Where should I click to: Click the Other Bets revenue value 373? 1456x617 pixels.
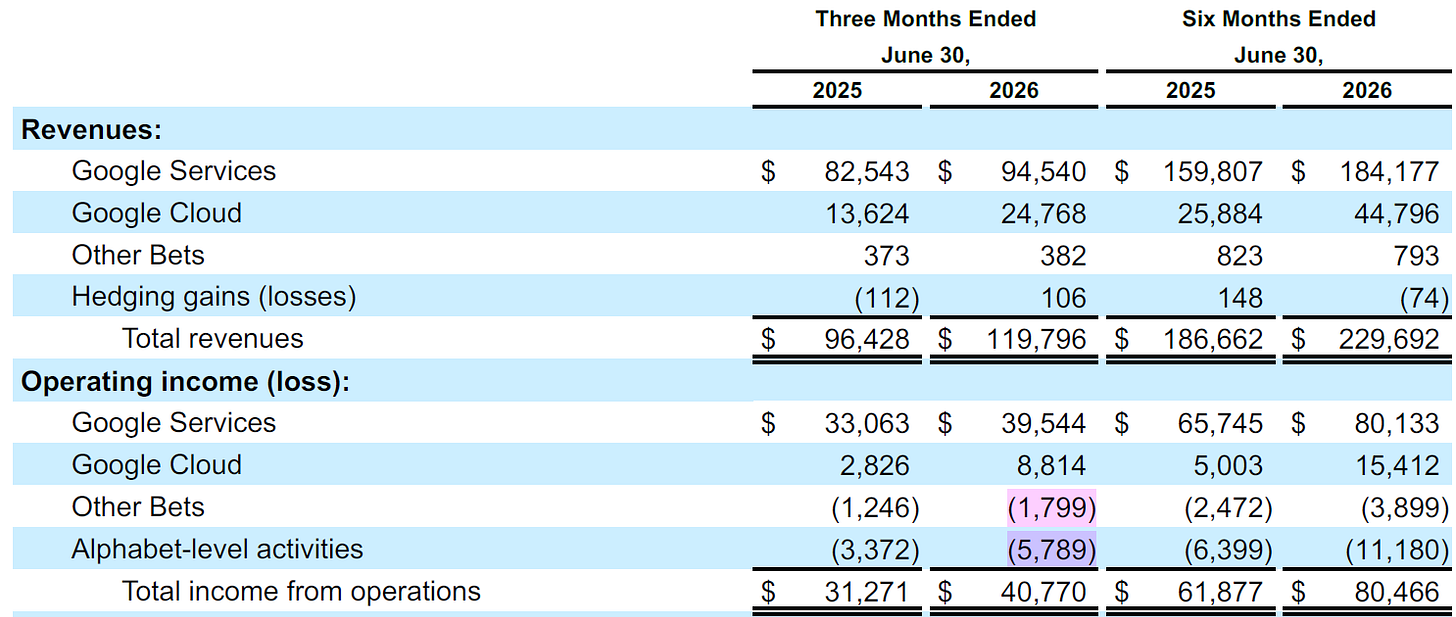[x=888, y=256]
